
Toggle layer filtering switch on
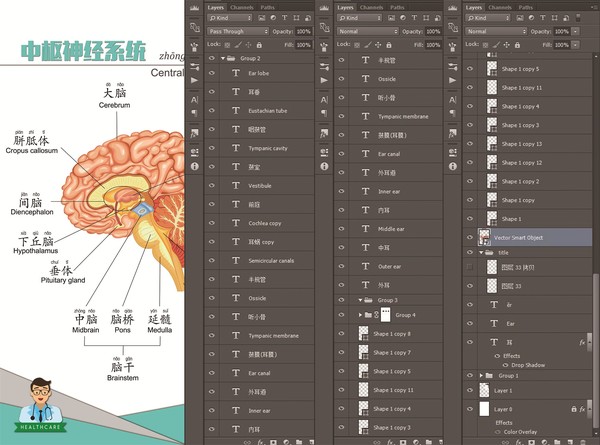click(x=578, y=18)
